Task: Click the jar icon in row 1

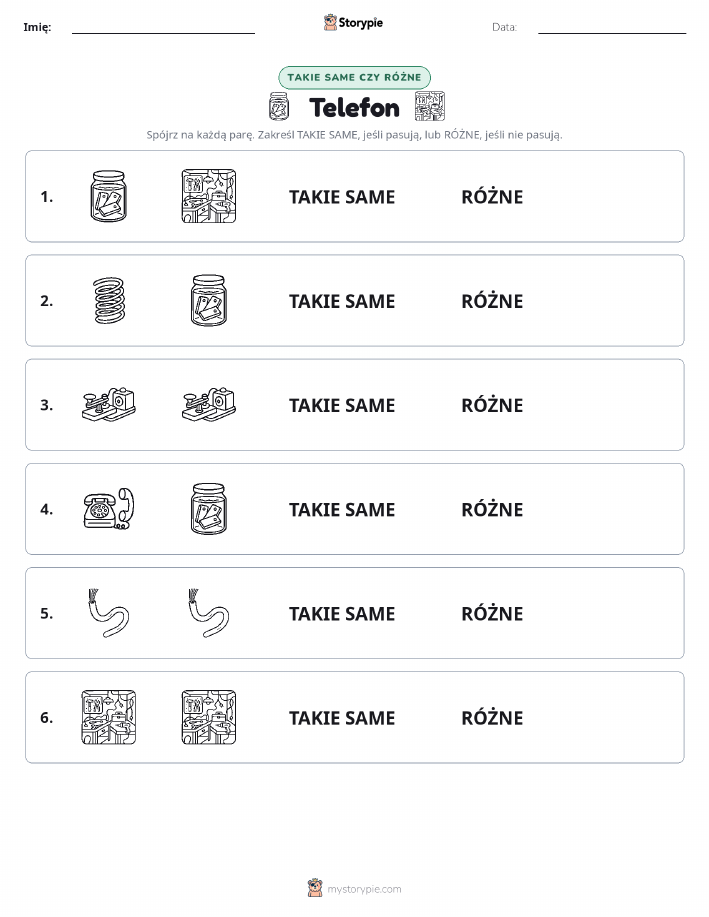Action: pos(109,196)
